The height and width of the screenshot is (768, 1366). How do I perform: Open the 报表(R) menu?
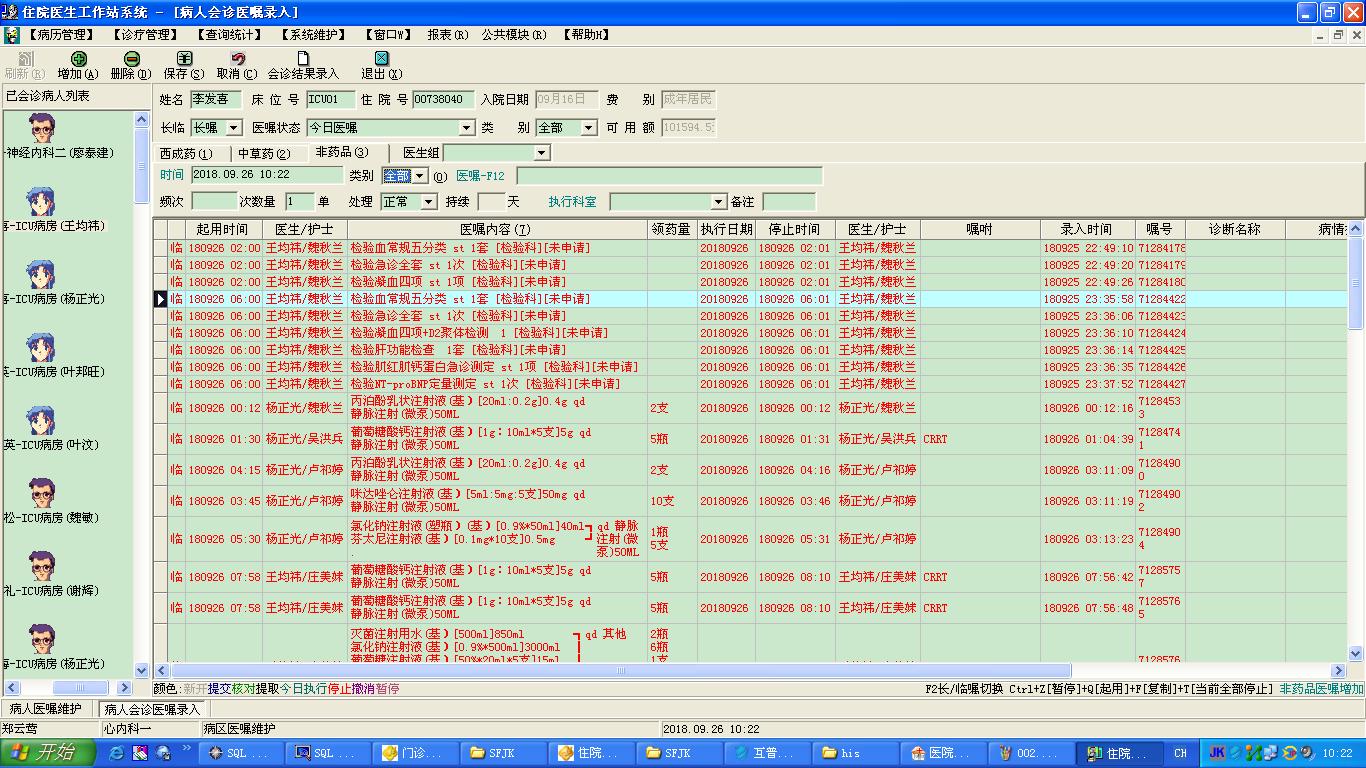[x=447, y=35]
